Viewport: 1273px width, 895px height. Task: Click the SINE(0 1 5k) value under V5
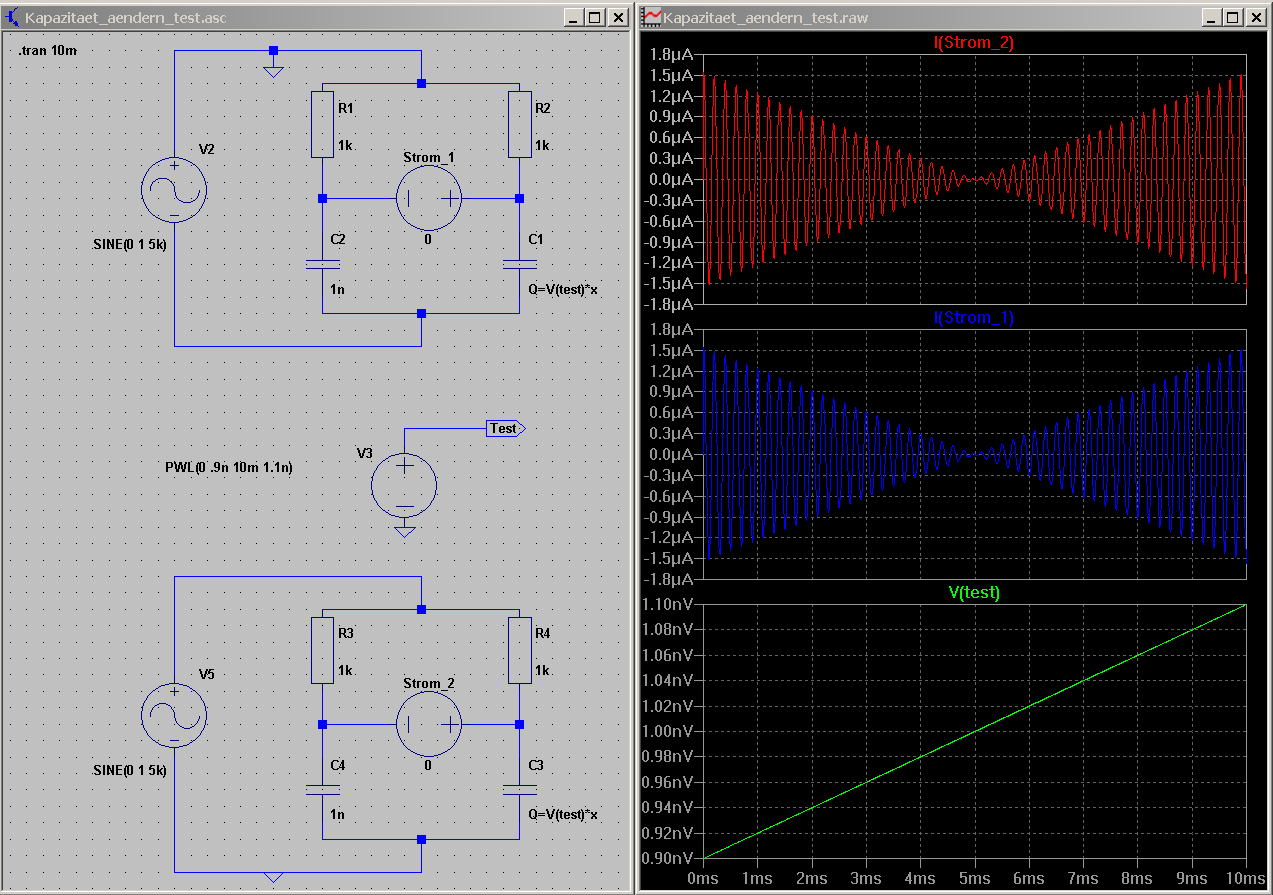click(x=130, y=771)
